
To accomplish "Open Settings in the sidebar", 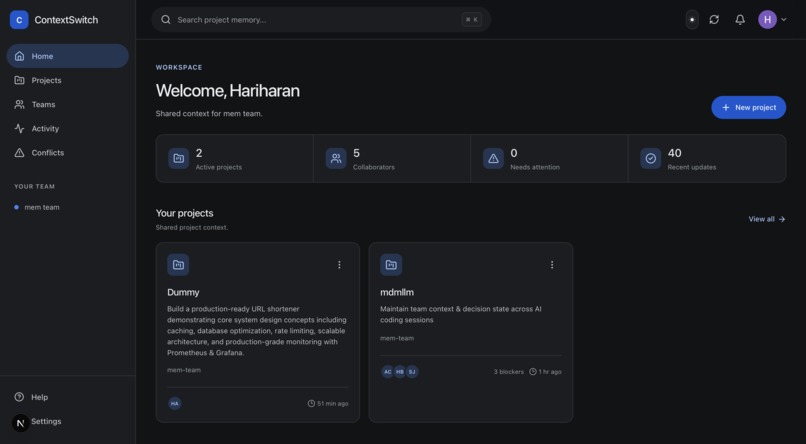I will 46,421.
